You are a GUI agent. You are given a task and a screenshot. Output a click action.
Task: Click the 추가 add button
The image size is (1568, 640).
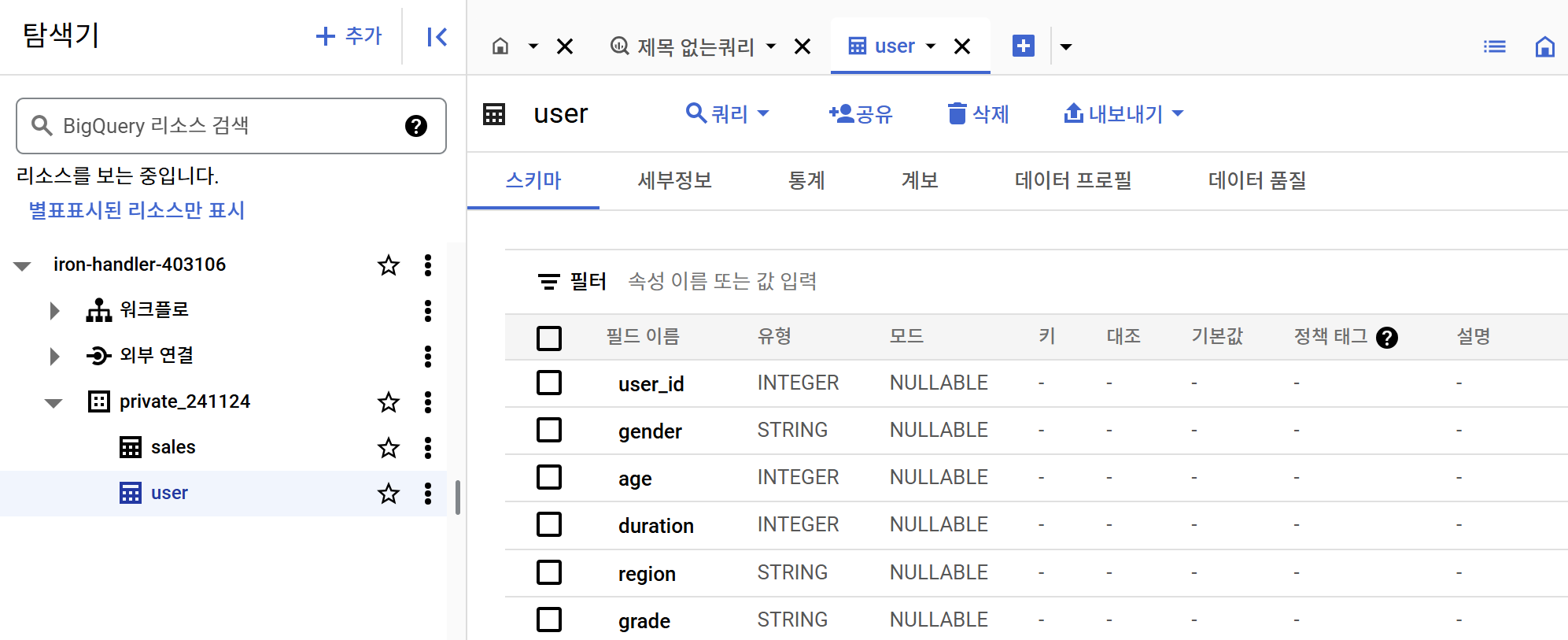coord(349,36)
